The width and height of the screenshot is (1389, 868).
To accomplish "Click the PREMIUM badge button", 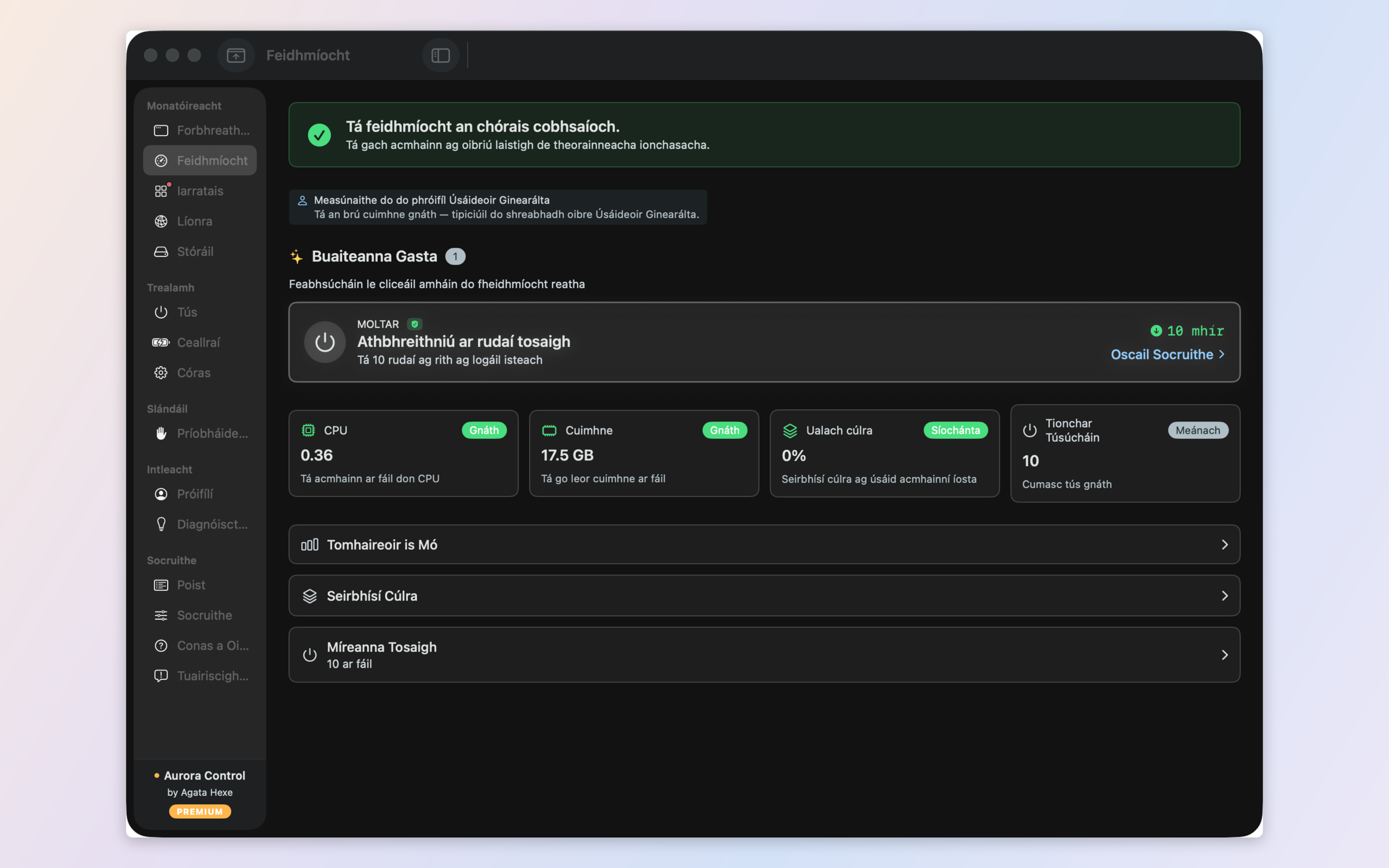I will [x=200, y=811].
